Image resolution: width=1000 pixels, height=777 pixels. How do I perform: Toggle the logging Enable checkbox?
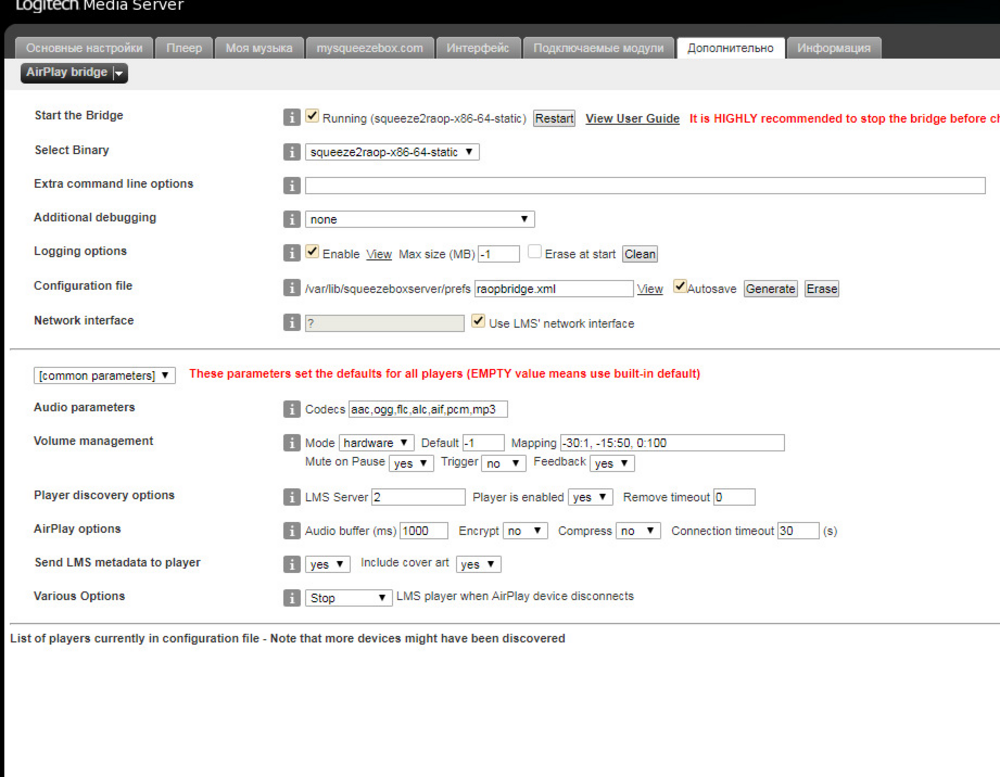(312, 251)
